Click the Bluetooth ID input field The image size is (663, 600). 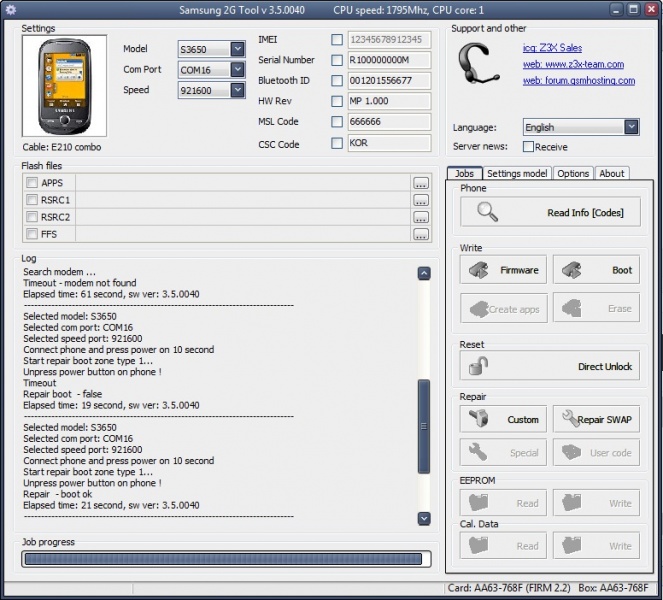point(389,80)
